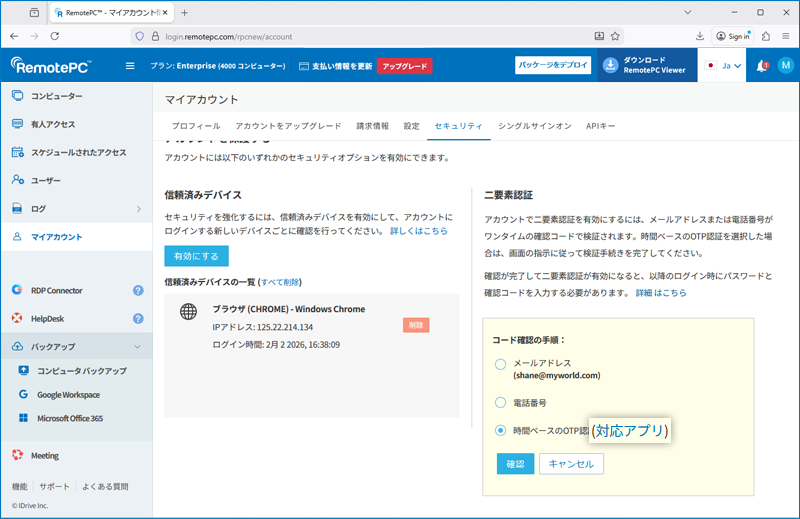Reload the page in browser

[55, 36]
